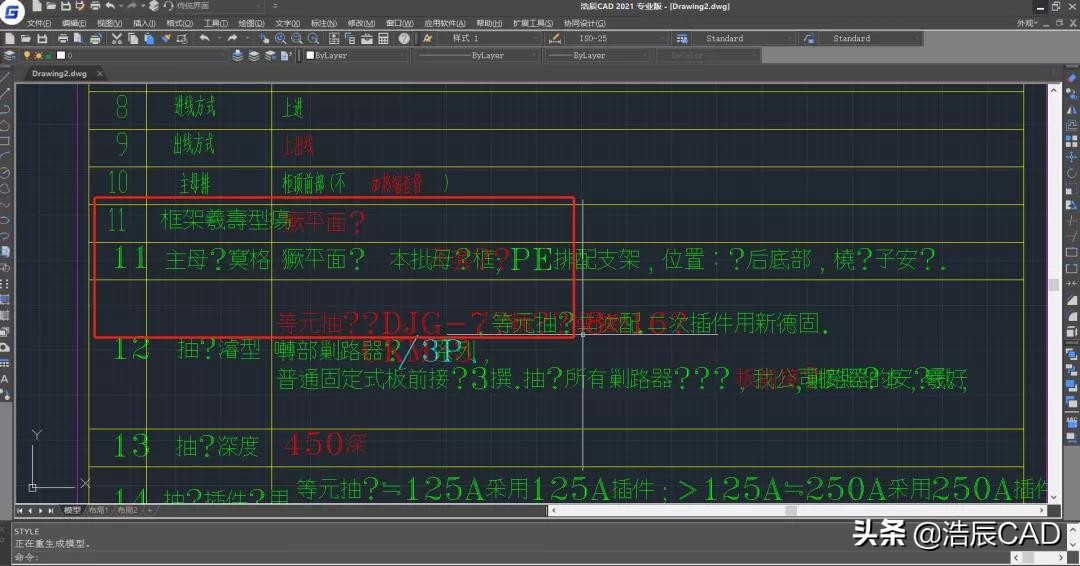Click the Redo arrow in the standard toolbar

232,39
